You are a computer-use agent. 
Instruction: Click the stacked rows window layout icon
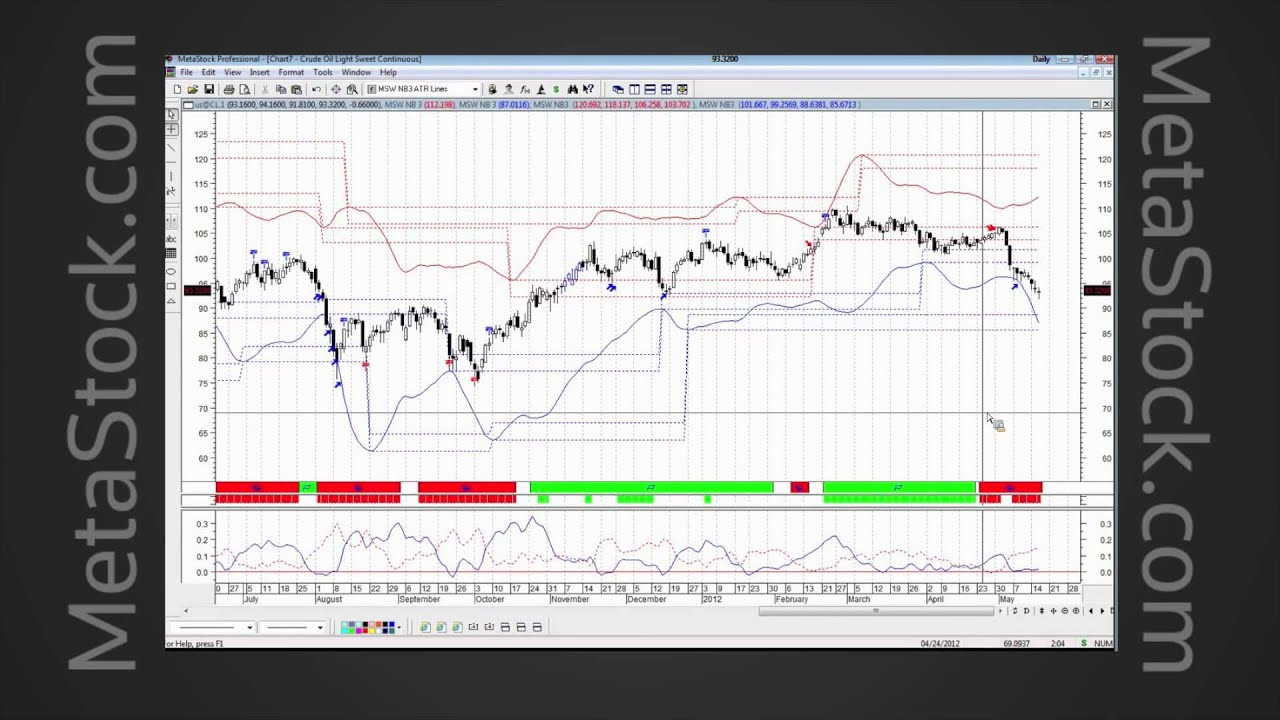click(x=650, y=89)
